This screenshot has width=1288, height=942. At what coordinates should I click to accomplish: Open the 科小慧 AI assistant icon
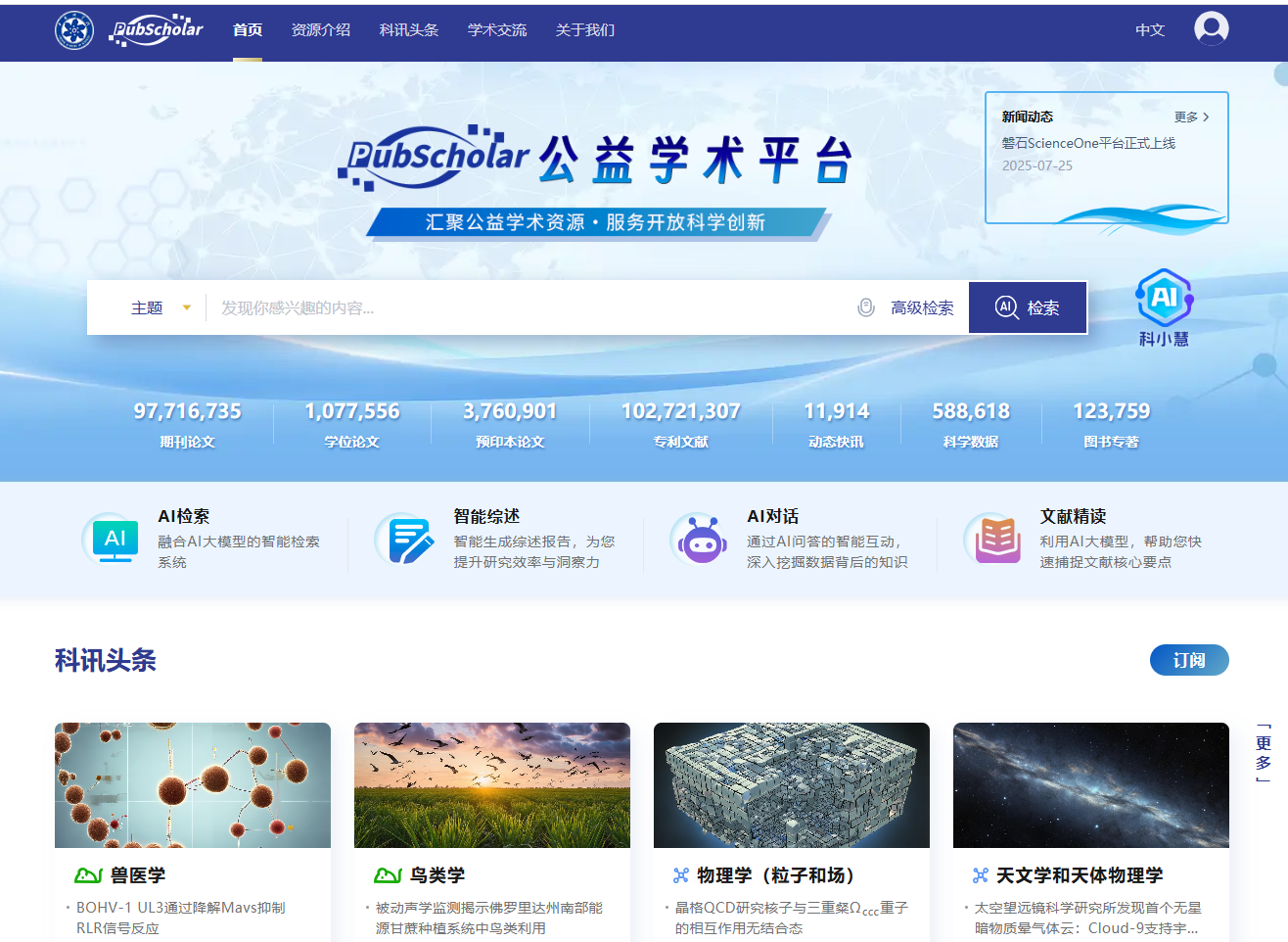pyautogui.click(x=1164, y=306)
